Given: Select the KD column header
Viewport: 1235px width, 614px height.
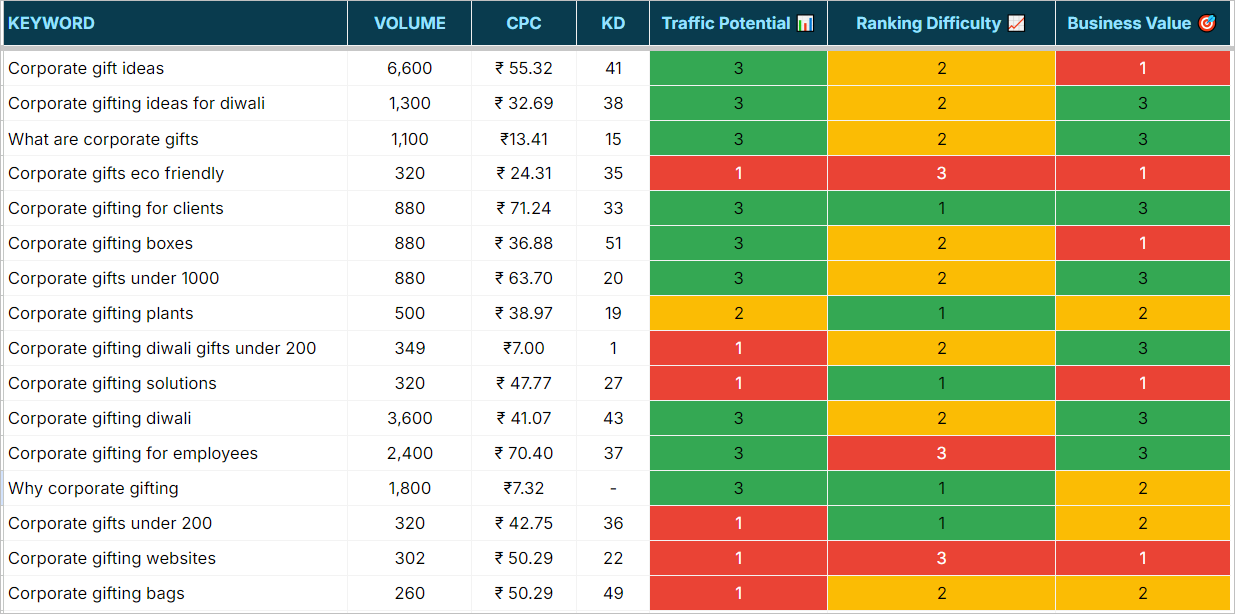Looking at the screenshot, I should tap(613, 23).
